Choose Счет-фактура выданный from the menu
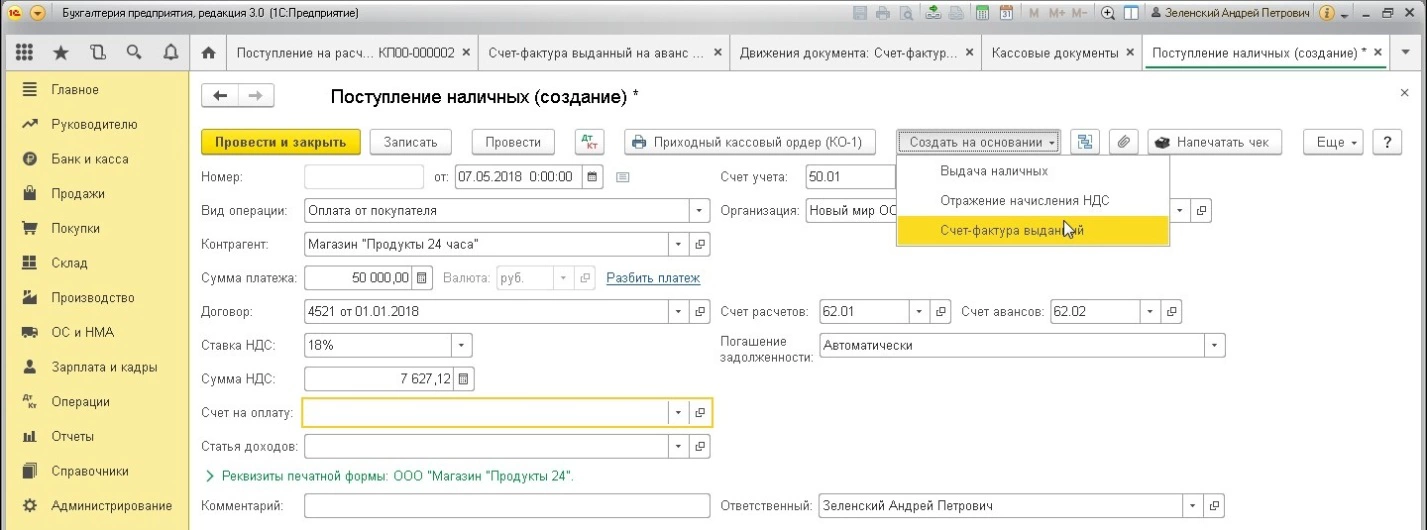This screenshot has height=530, width=1427. pyautogui.click(x=1012, y=231)
